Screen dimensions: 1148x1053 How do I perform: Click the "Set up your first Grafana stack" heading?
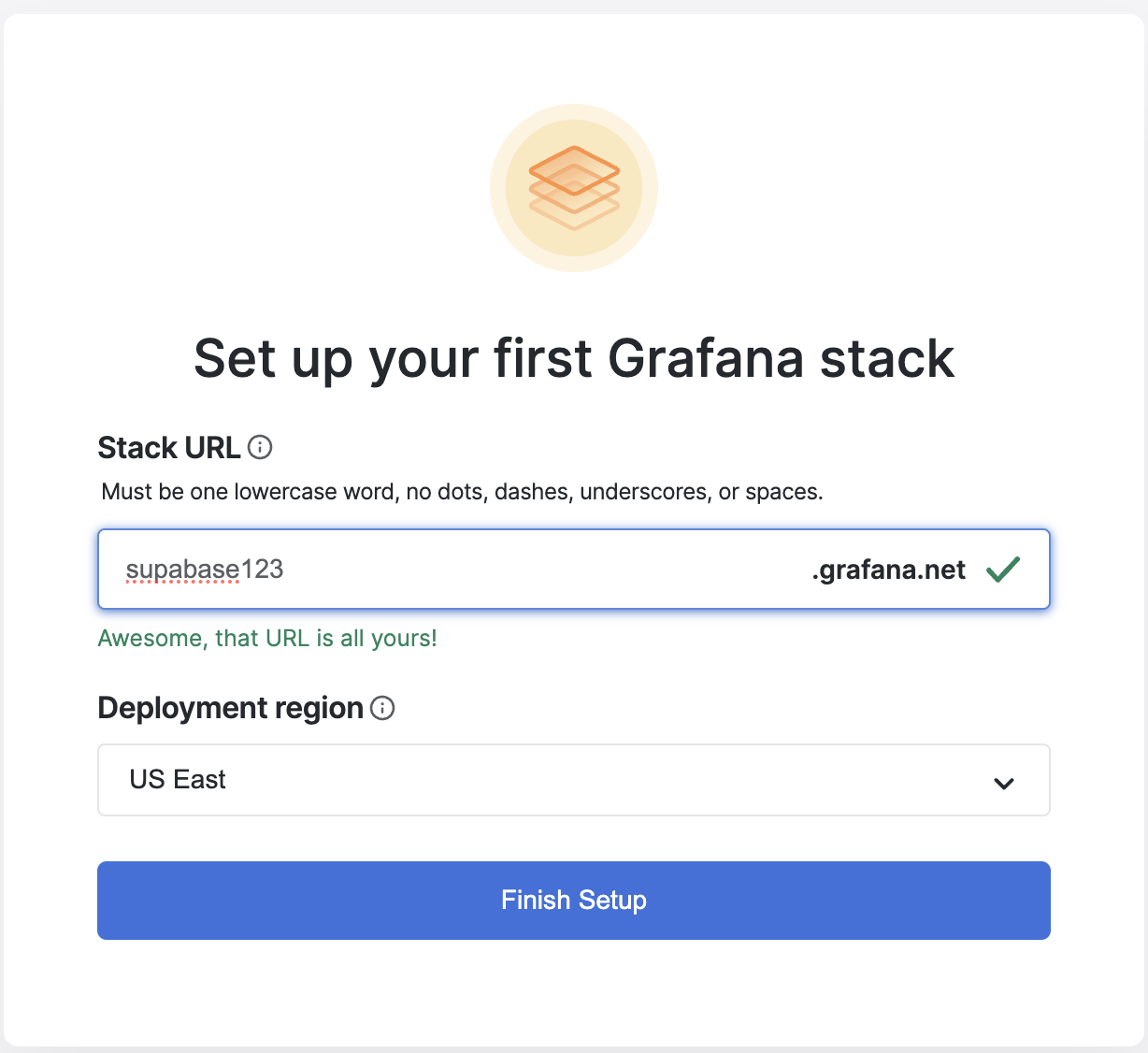[x=574, y=358]
